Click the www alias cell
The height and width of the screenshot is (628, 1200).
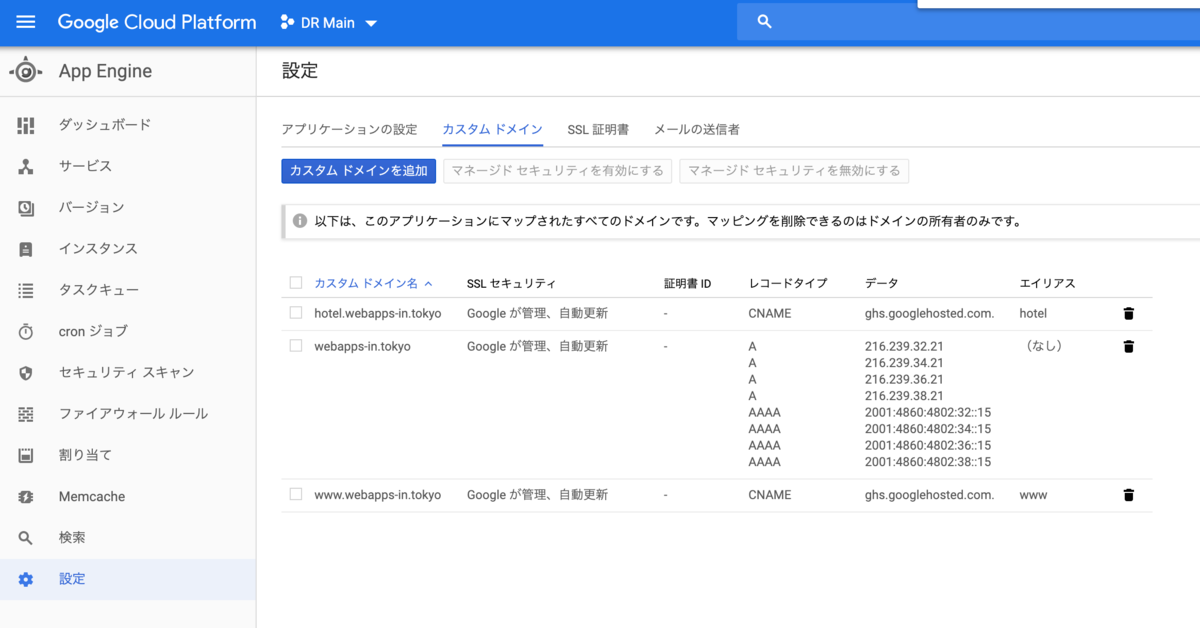click(1034, 495)
